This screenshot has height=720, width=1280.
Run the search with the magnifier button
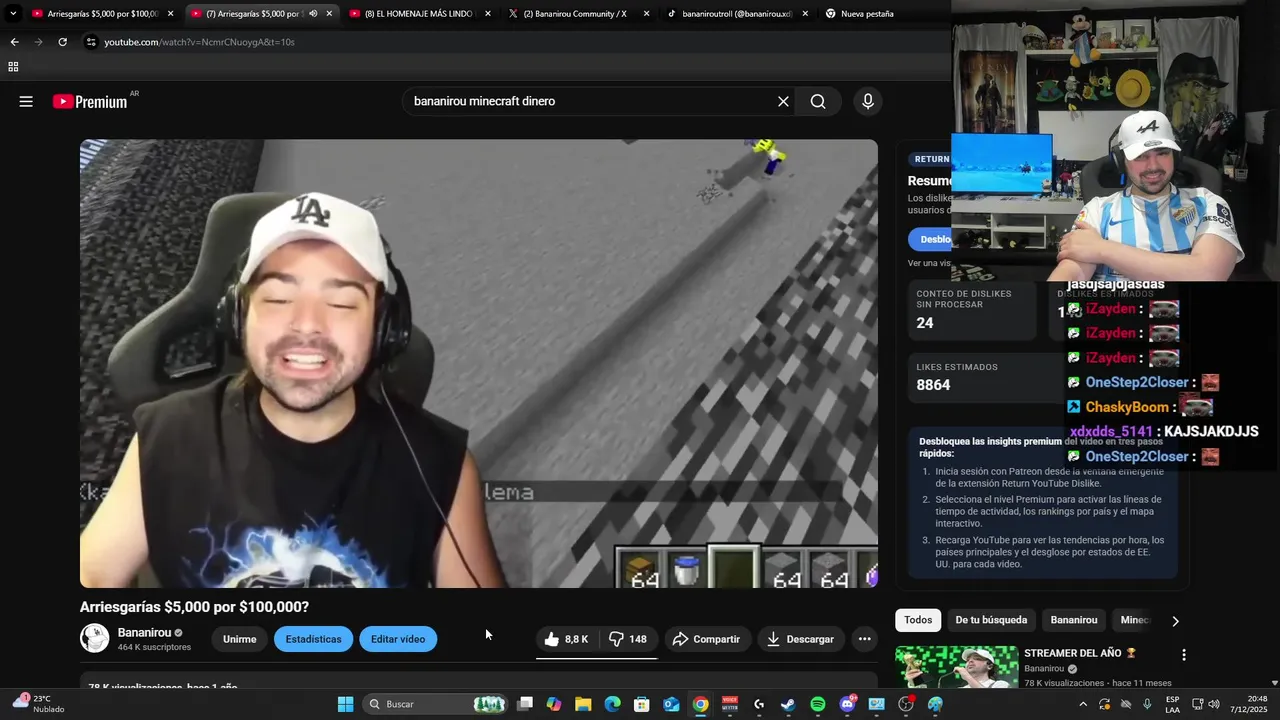coord(818,101)
